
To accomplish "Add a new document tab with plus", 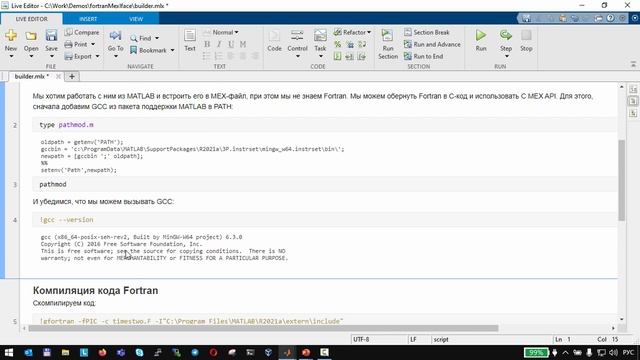I will (72, 76).
